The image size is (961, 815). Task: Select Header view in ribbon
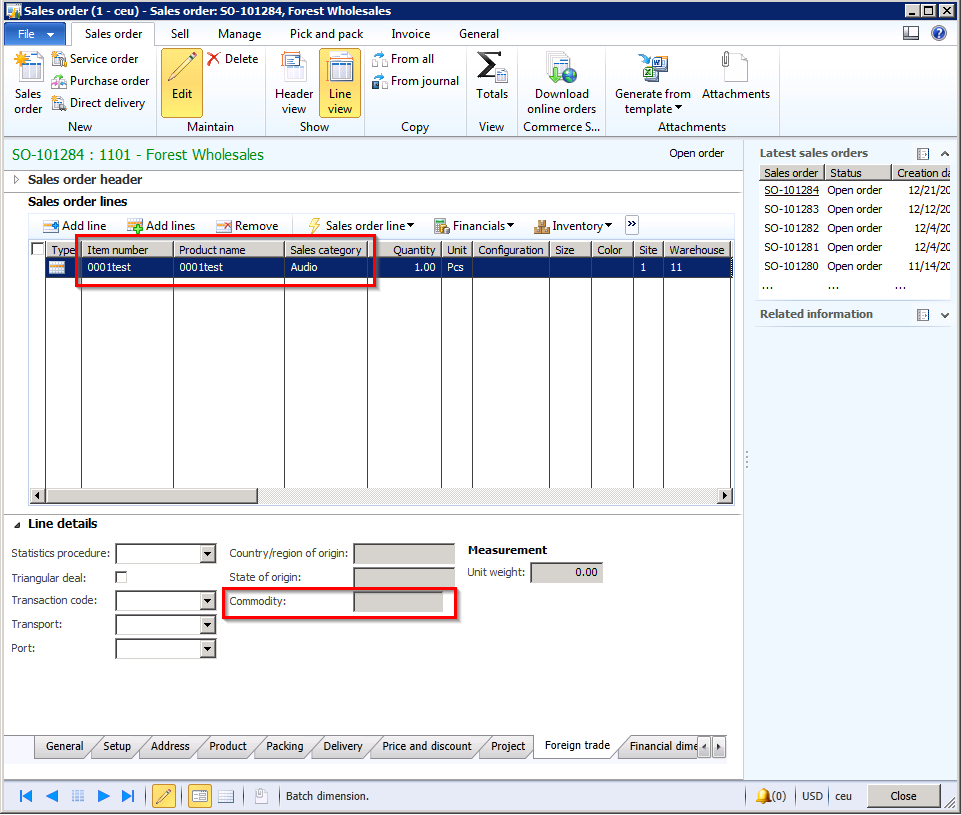(x=294, y=83)
